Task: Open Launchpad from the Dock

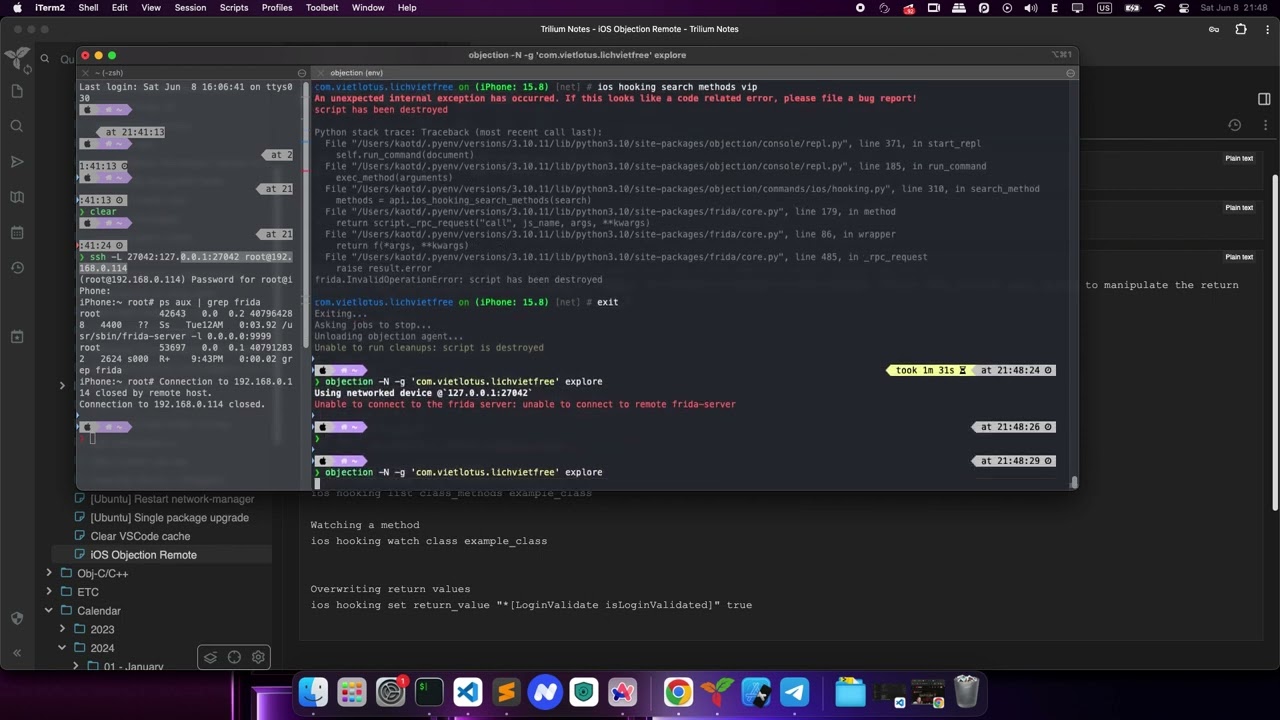Action: pos(352,692)
